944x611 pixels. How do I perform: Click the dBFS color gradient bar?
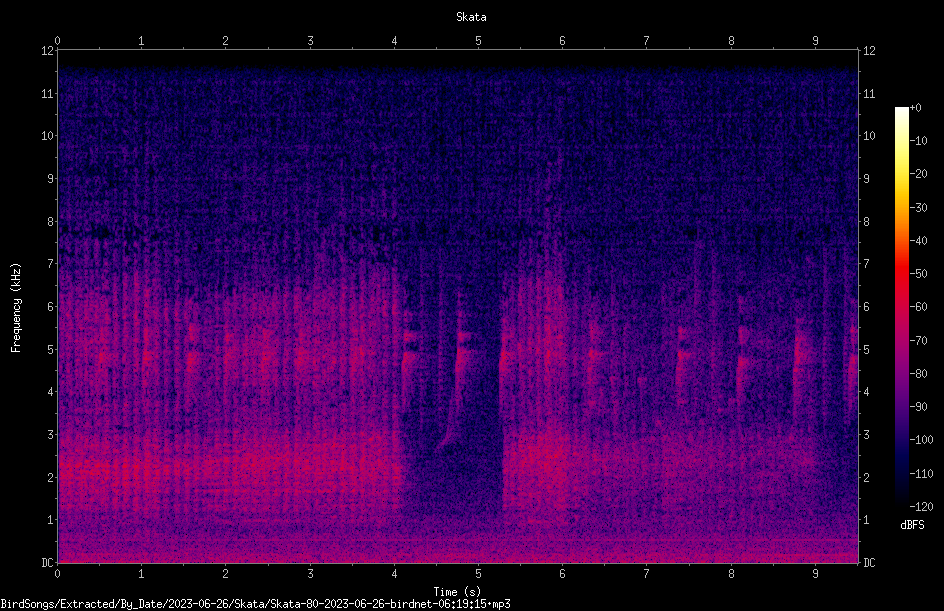[902, 307]
